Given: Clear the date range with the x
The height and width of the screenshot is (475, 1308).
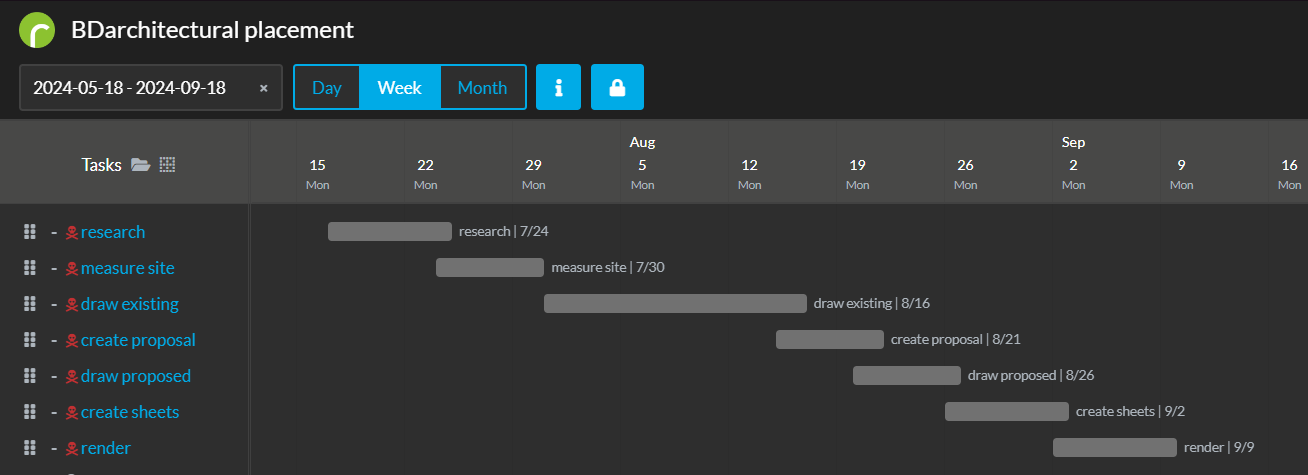Looking at the screenshot, I should click(264, 88).
